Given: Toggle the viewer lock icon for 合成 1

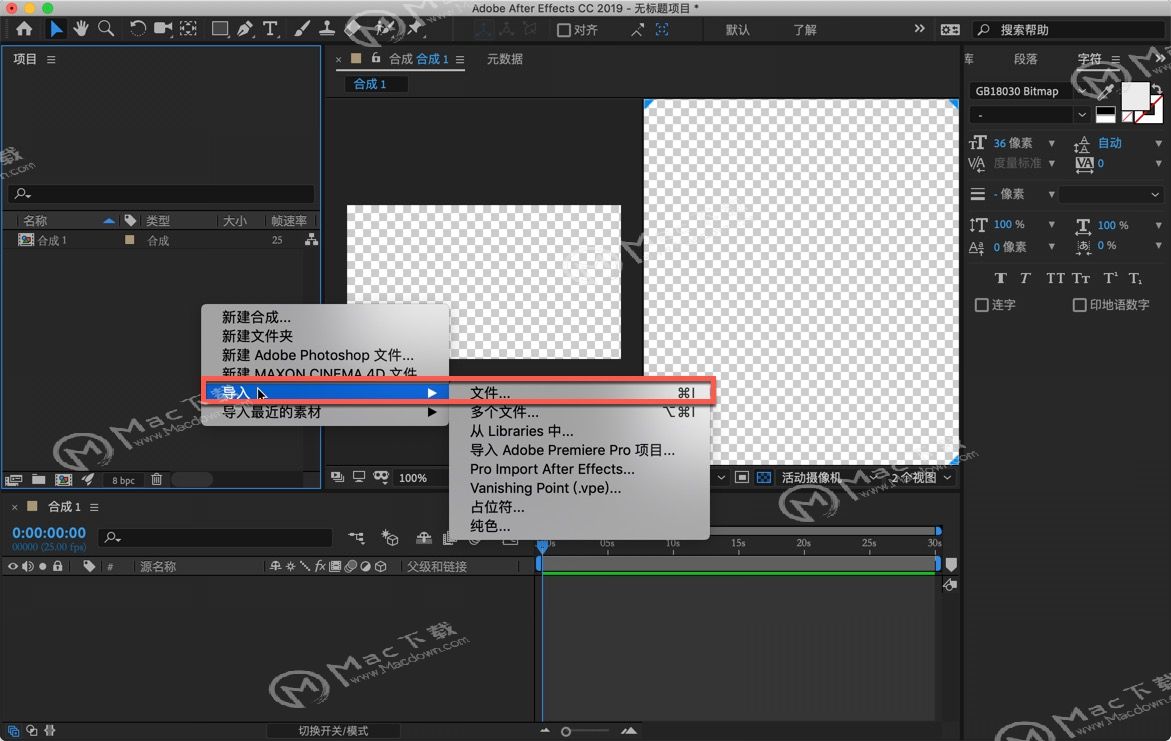Looking at the screenshot, I should 376,58.
